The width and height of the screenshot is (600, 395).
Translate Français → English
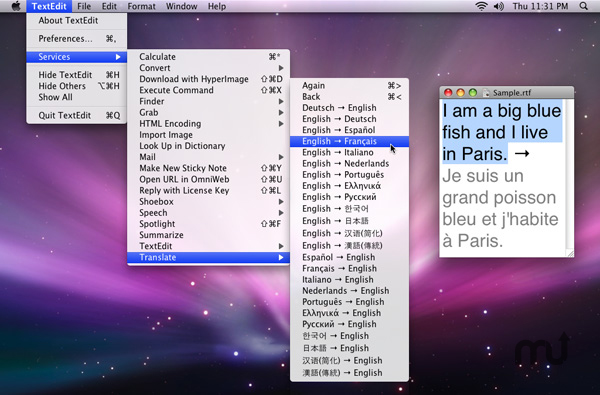point(349,268)
